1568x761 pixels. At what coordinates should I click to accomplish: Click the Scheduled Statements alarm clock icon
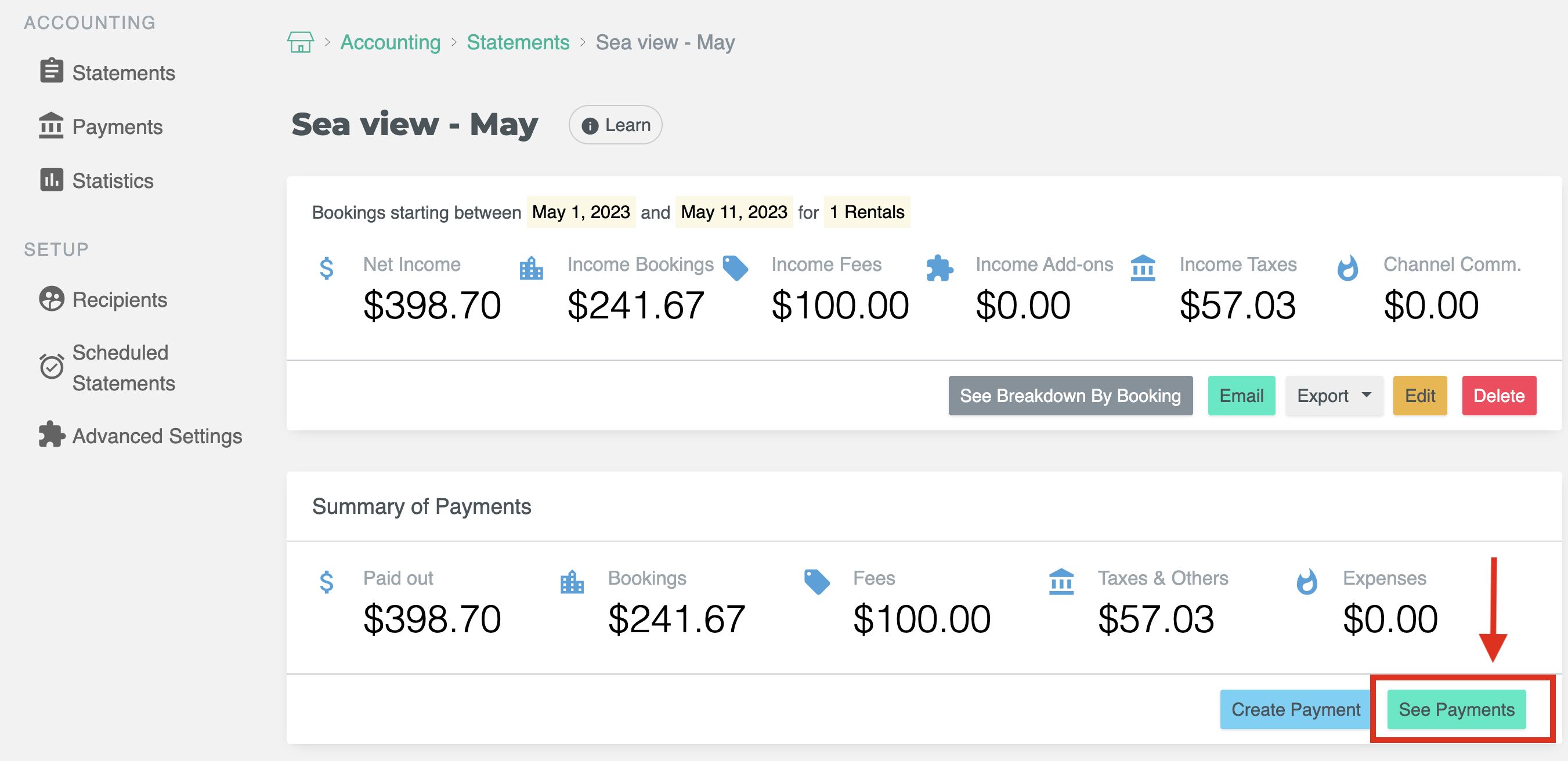(51, 366)
